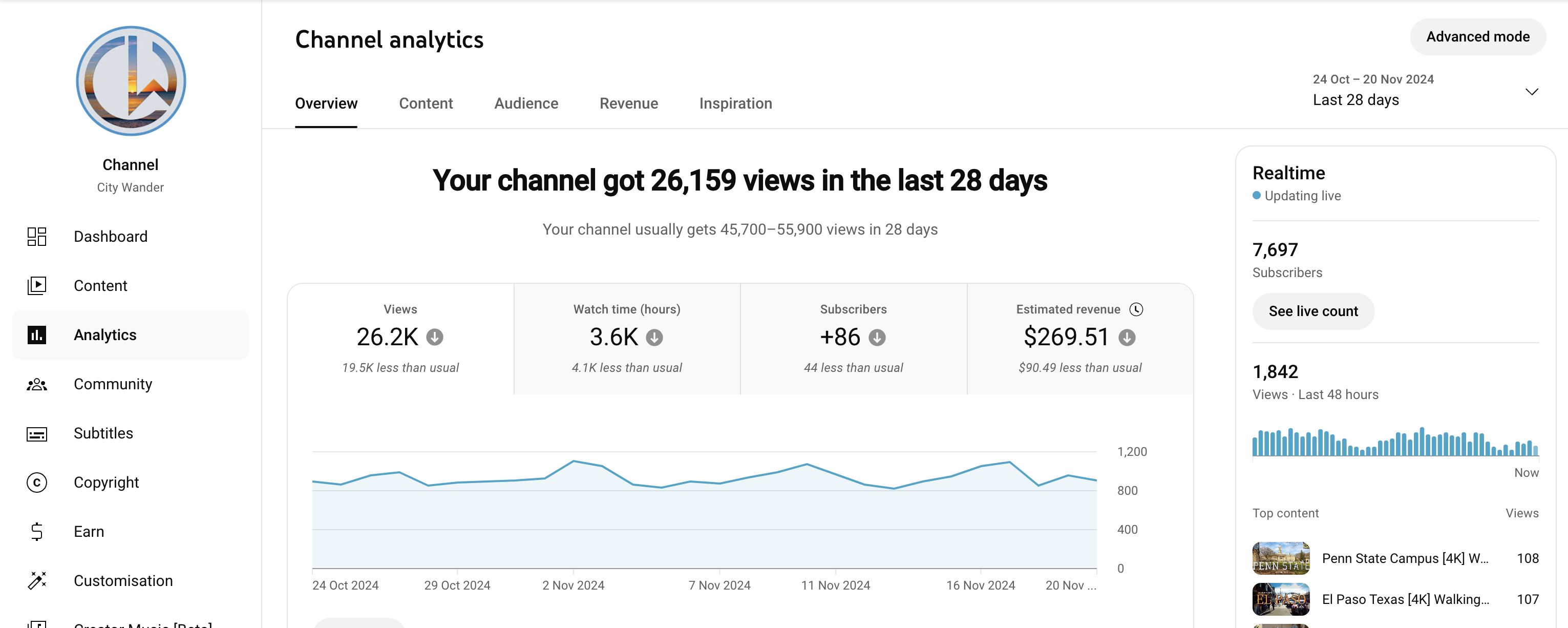Screen dimensions: 1568x628
Task: Select the Estimated revenue metric card
Action: pos(1080,339)
